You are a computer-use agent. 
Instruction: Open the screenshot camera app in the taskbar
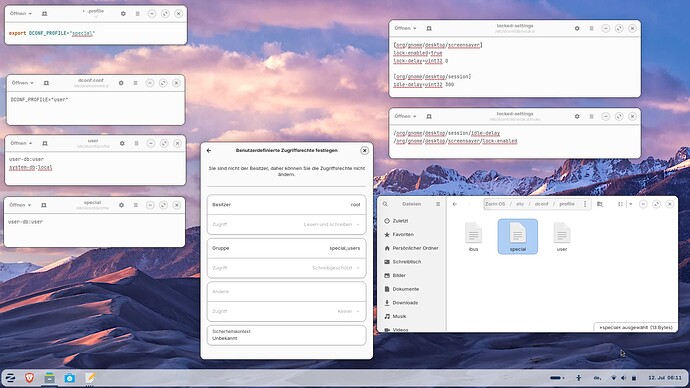70,378
